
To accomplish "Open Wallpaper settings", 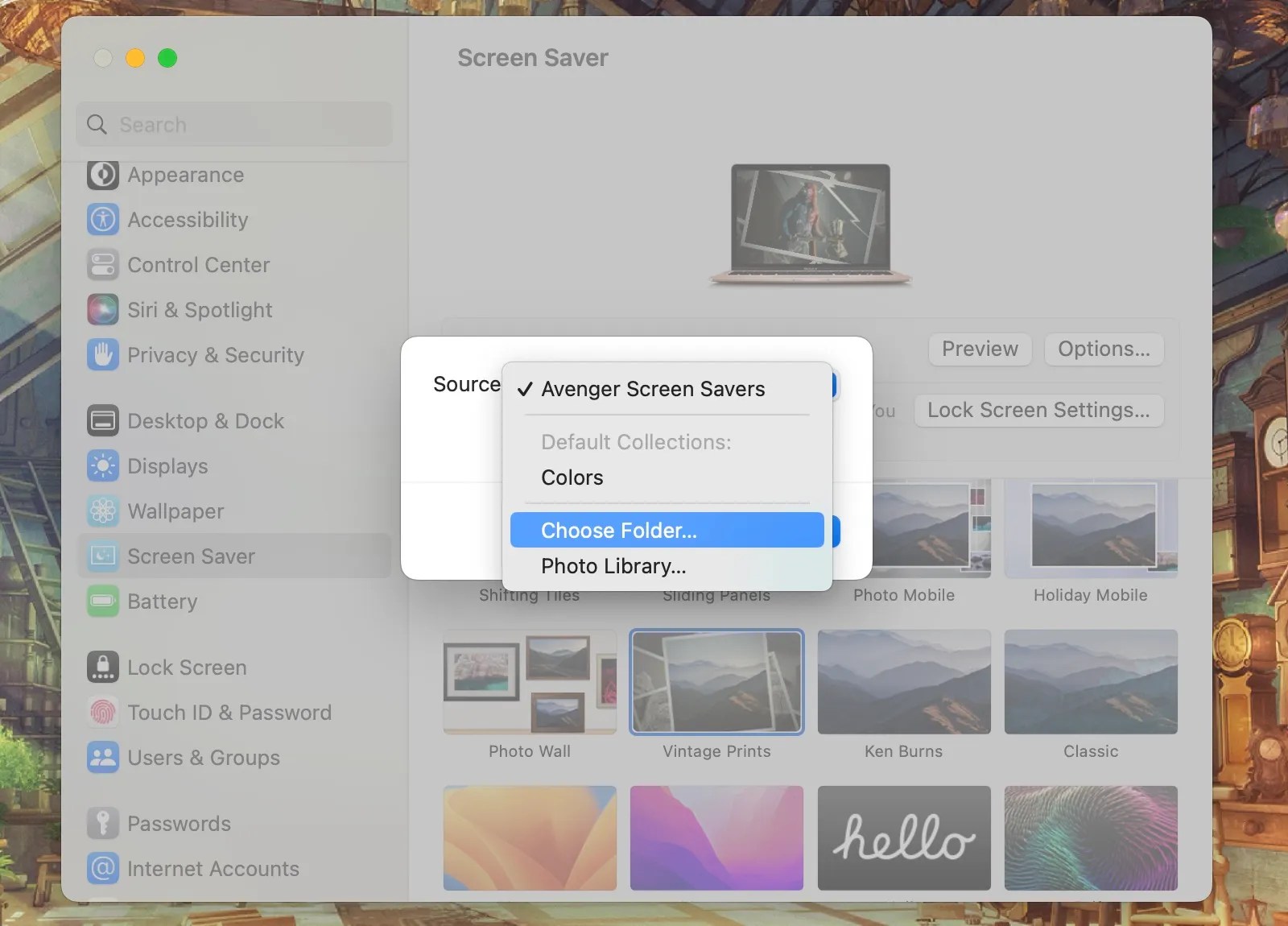I will [x=103, y=511].
